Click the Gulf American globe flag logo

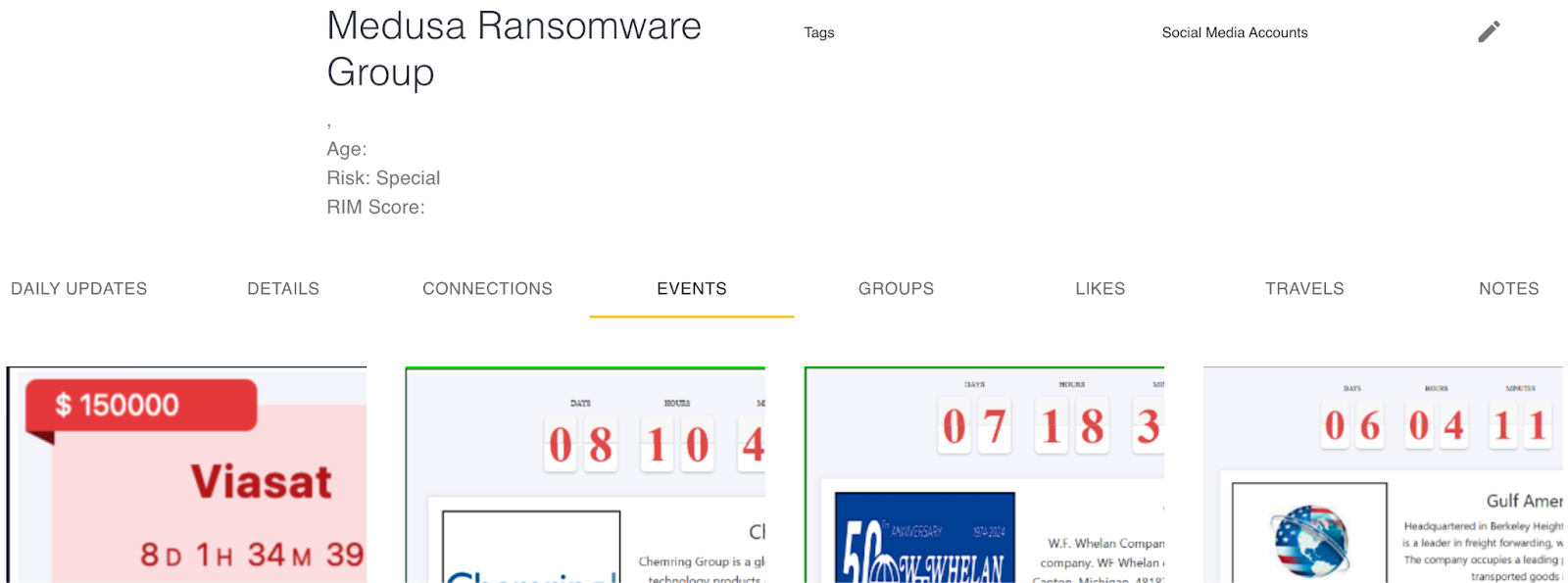point(1309,537)
